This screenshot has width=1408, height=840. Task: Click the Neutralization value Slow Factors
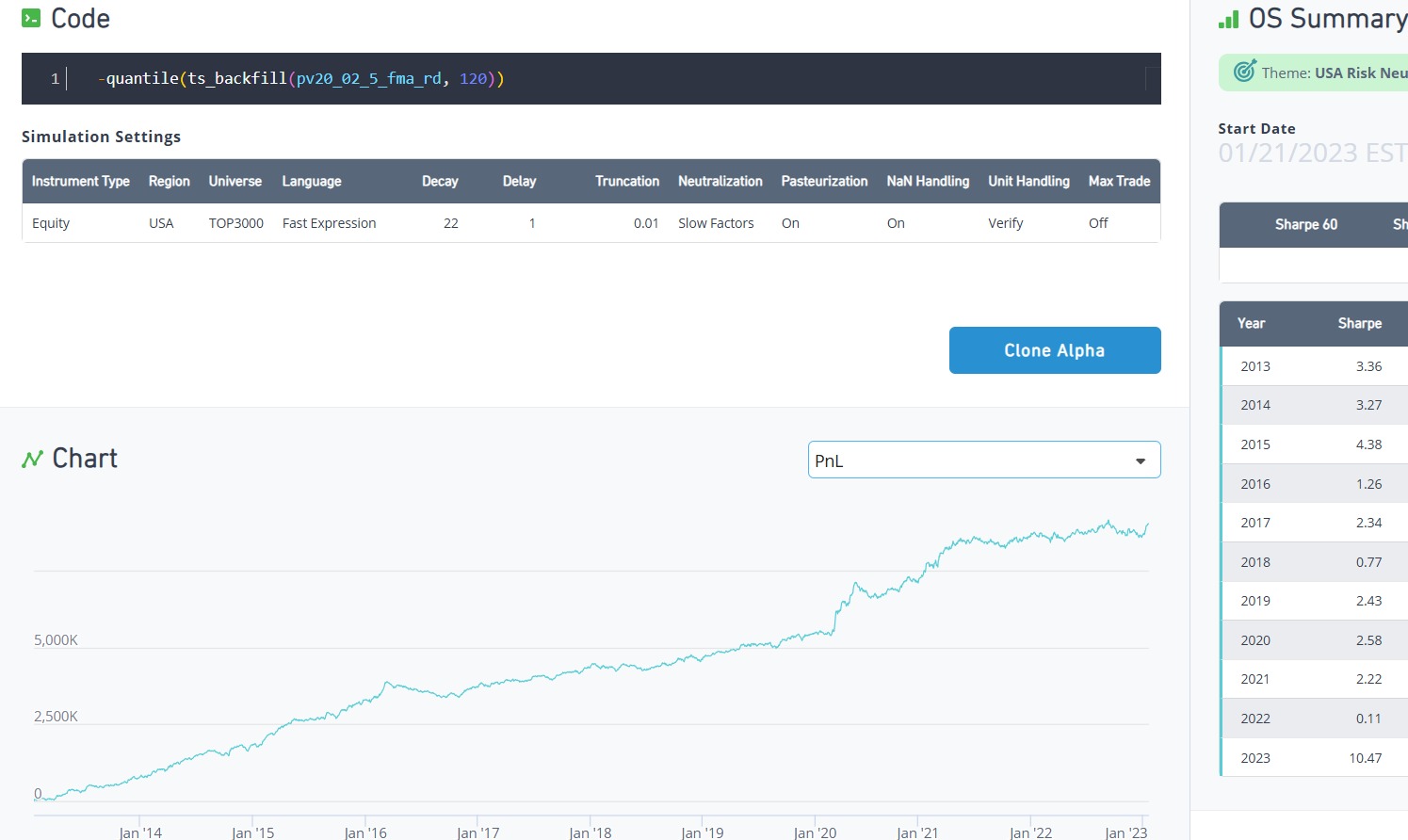coord(716,223)
